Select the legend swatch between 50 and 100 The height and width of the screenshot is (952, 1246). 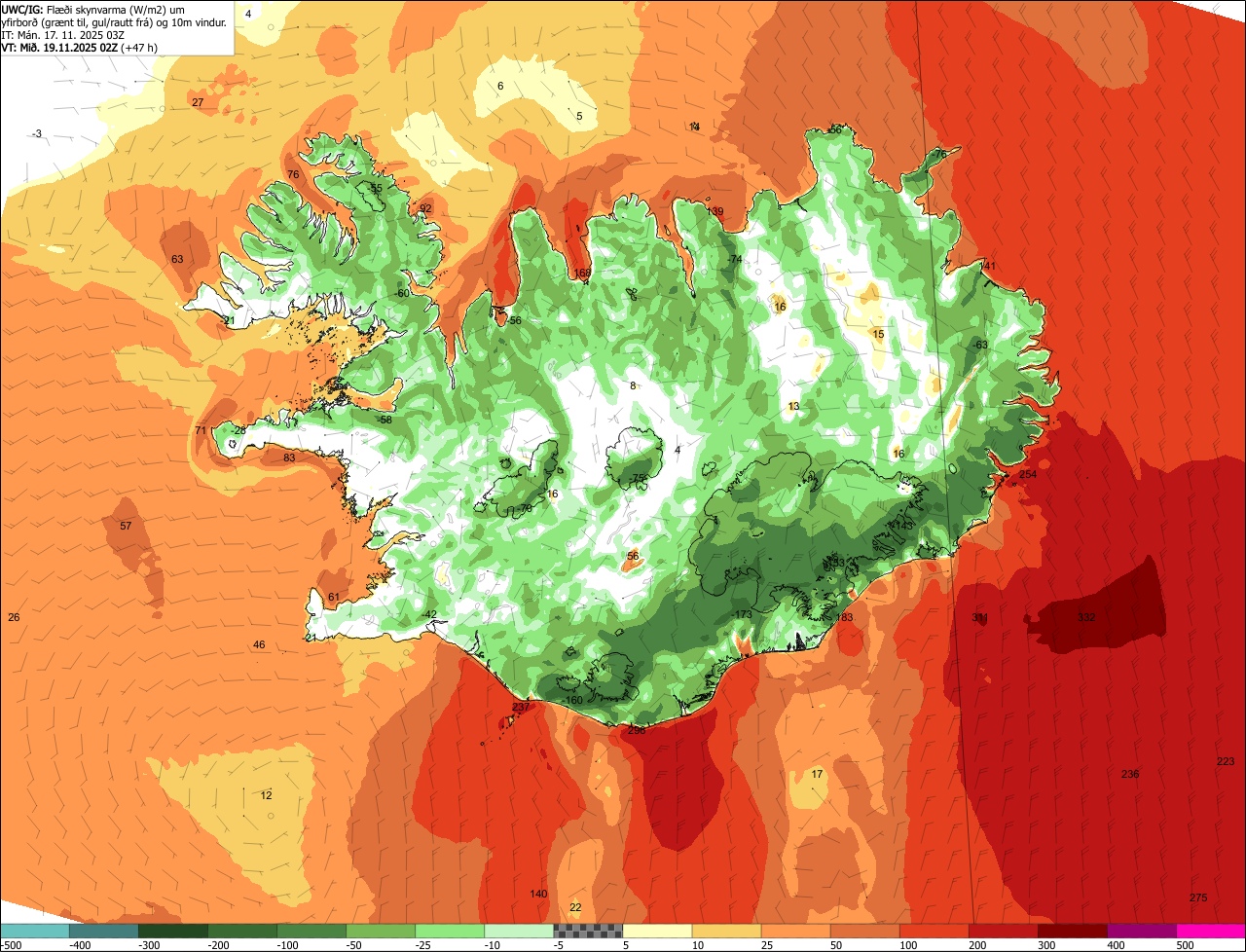[864, 931]
